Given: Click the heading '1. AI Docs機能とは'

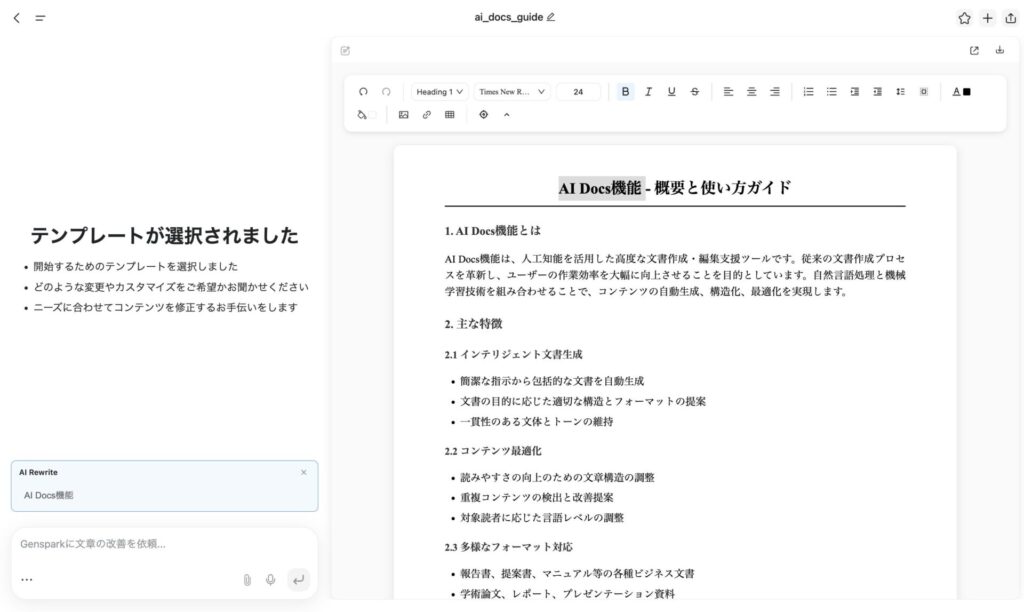Looking at the screenshot, I should (x=492, y=231).
